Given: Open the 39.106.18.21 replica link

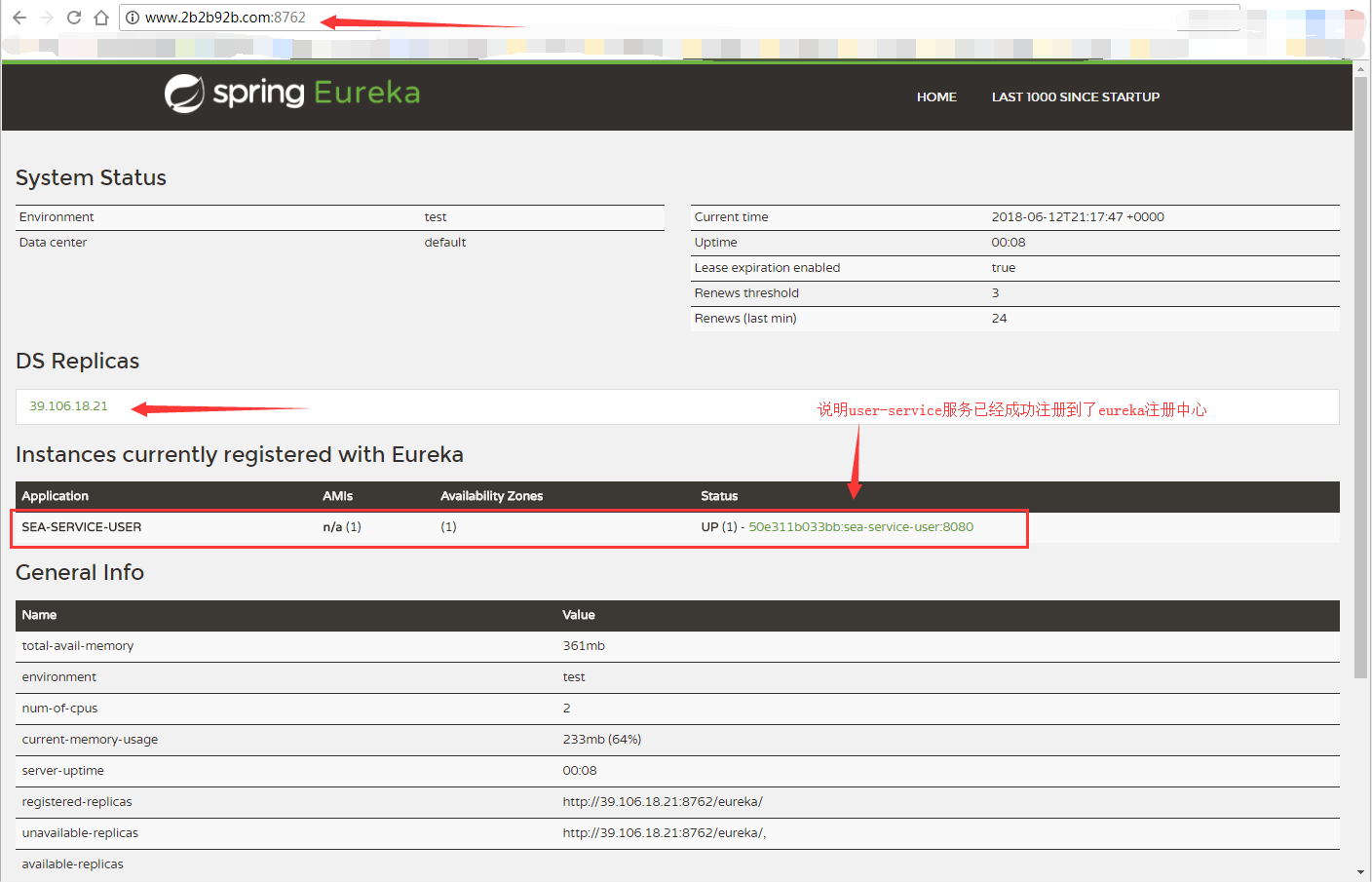Looking at the screenshot, I should 68,406.
